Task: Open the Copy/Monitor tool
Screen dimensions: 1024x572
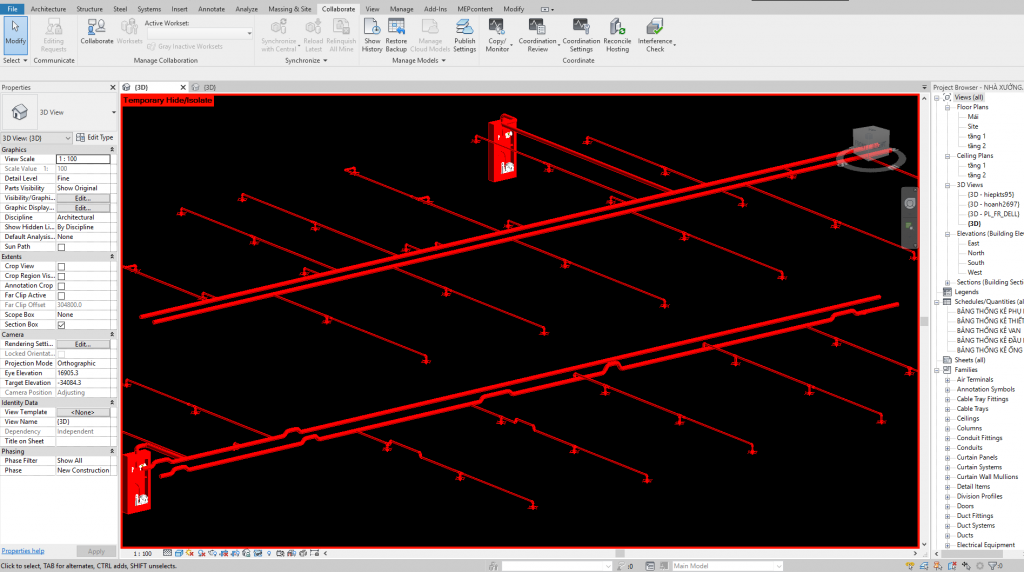Action: coord(498,35)
